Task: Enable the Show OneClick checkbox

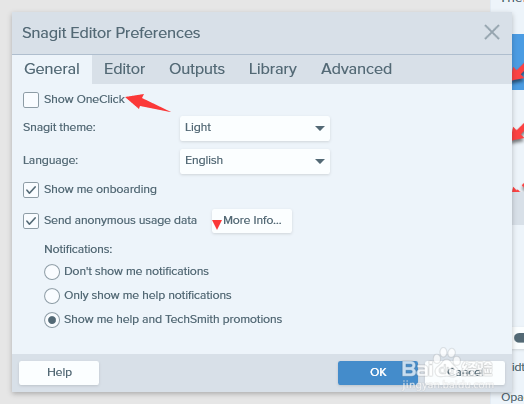Action: tap(31, 100)
